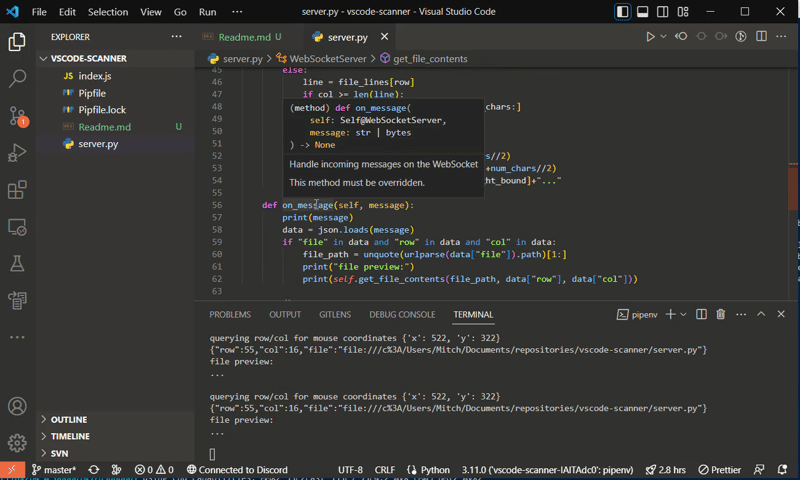Toggle the Secondary Side Bar layout
The width and height of the screenshot is (800, 480).
pos(663,12)
